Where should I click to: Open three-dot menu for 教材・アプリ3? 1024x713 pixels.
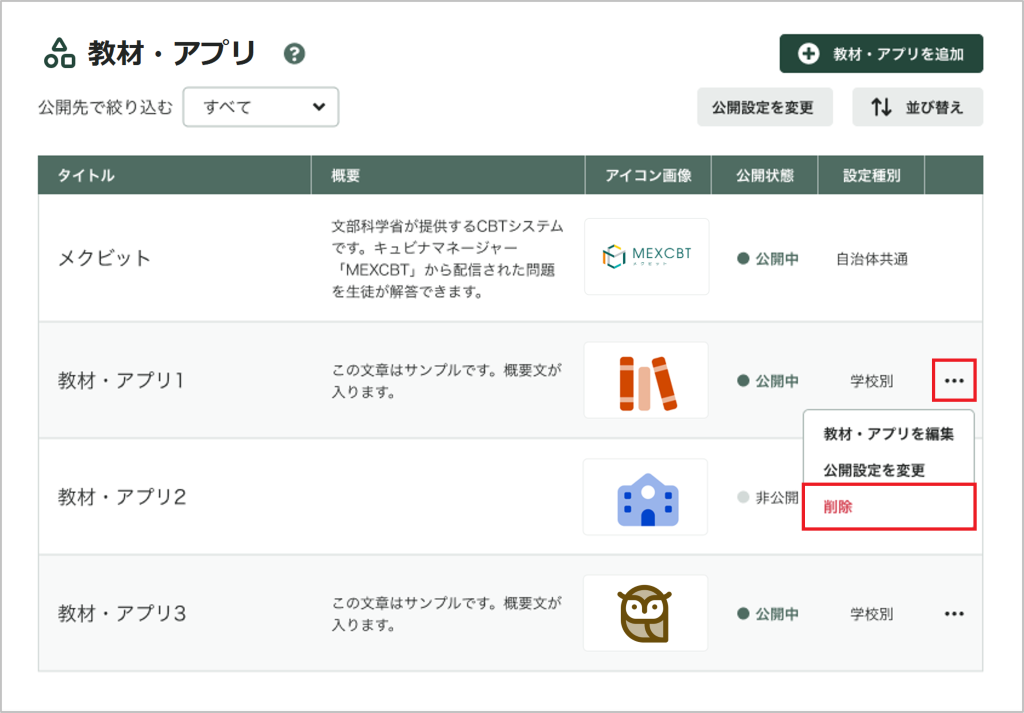pyautogui.click(x=954, y=614)
